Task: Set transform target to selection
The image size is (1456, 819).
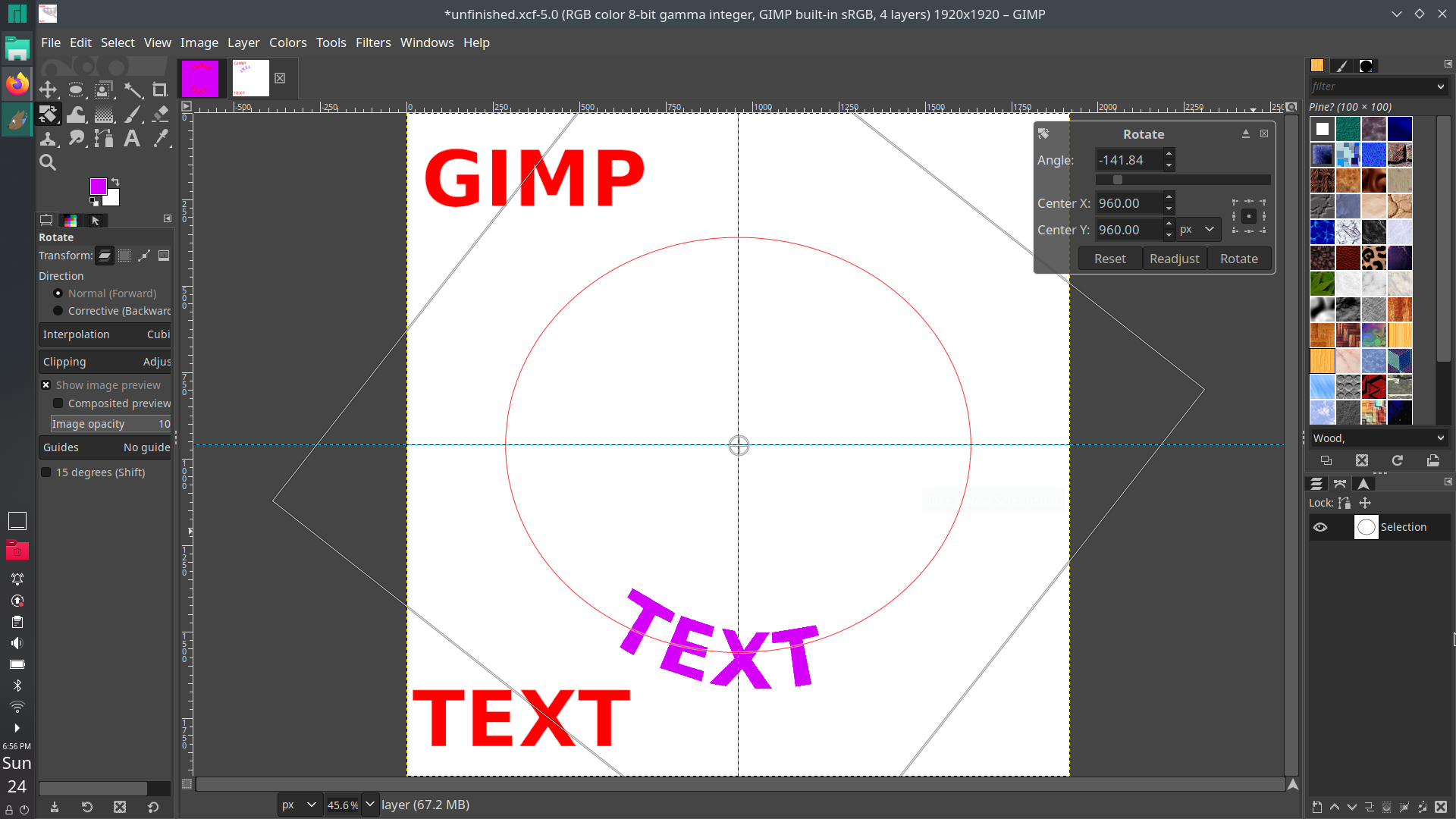Action: [x=124, y=256]
